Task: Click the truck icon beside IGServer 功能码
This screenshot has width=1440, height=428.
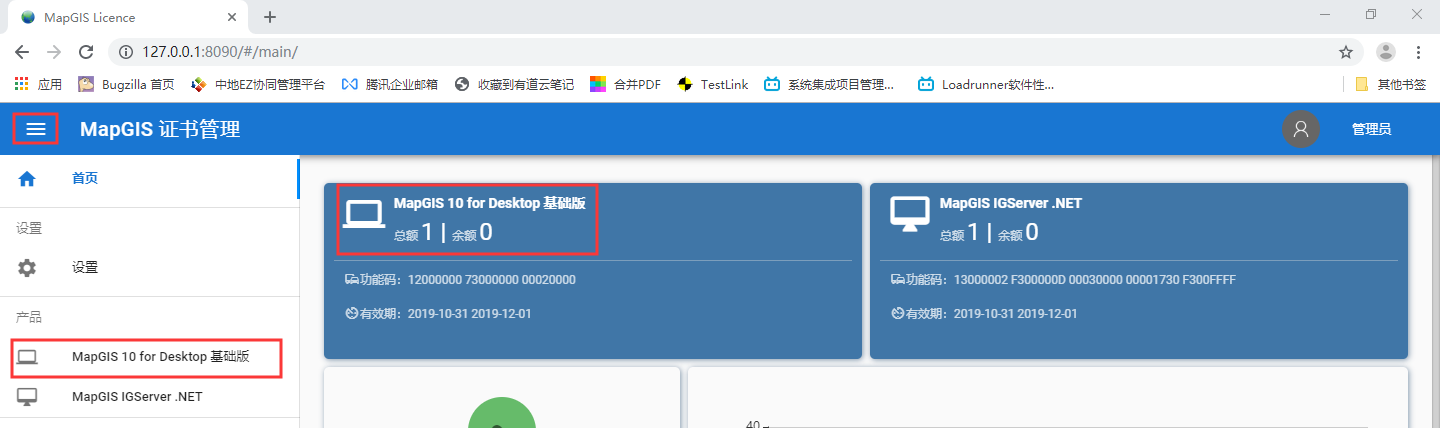Action: coord(897,280)
